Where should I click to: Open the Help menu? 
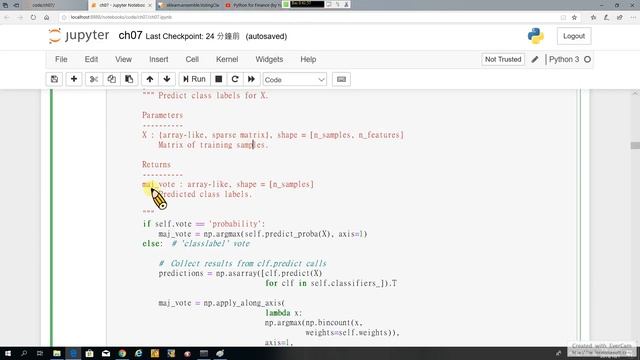point(308,60)
